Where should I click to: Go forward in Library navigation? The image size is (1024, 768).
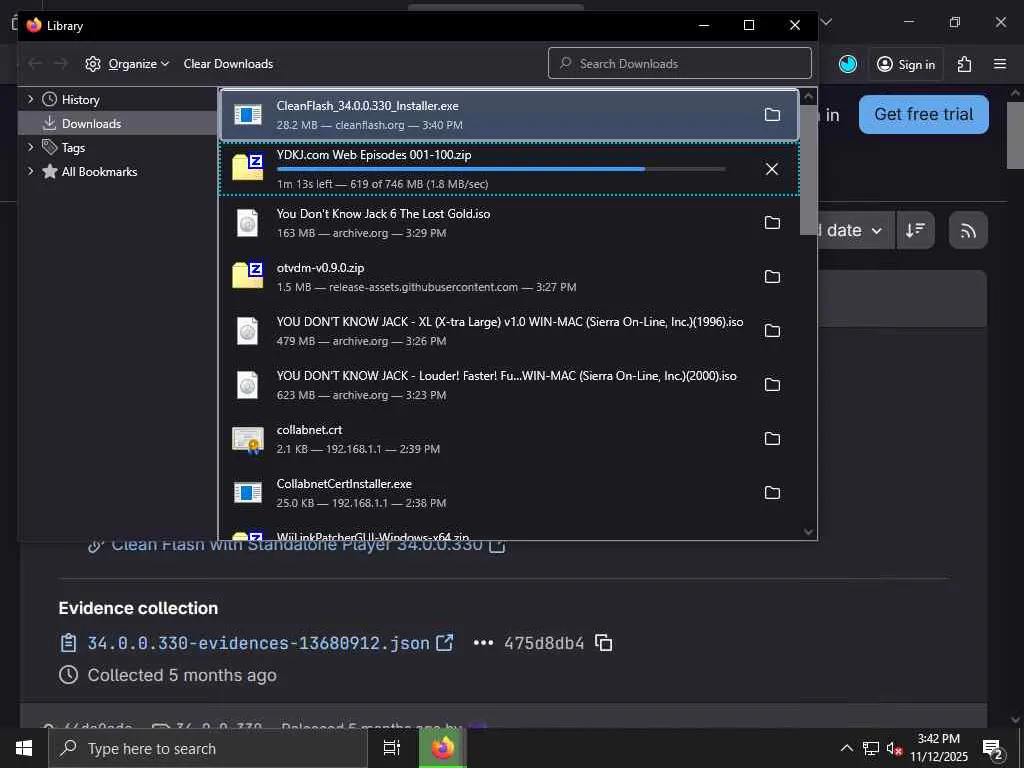click(x=60, y=63)
